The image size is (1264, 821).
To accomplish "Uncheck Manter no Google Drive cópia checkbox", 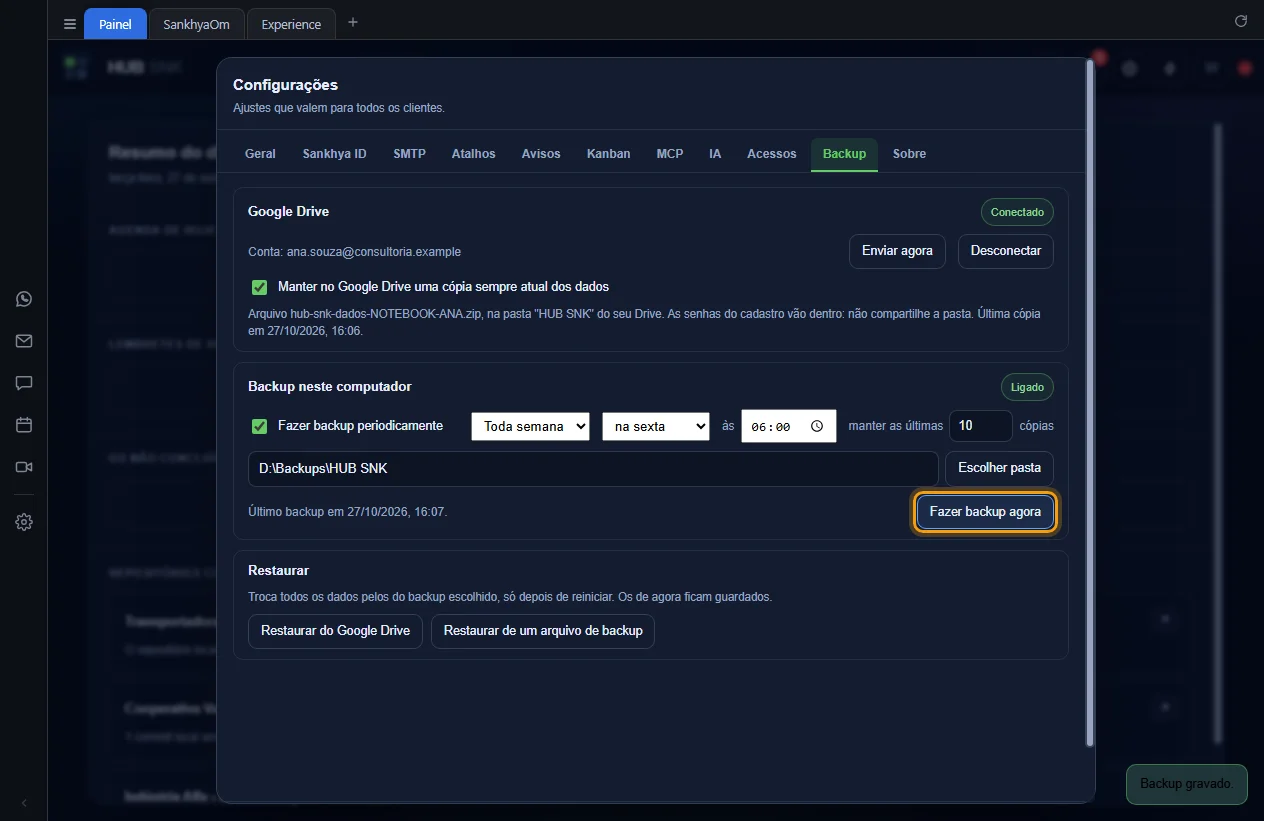I will coord(260,287).
